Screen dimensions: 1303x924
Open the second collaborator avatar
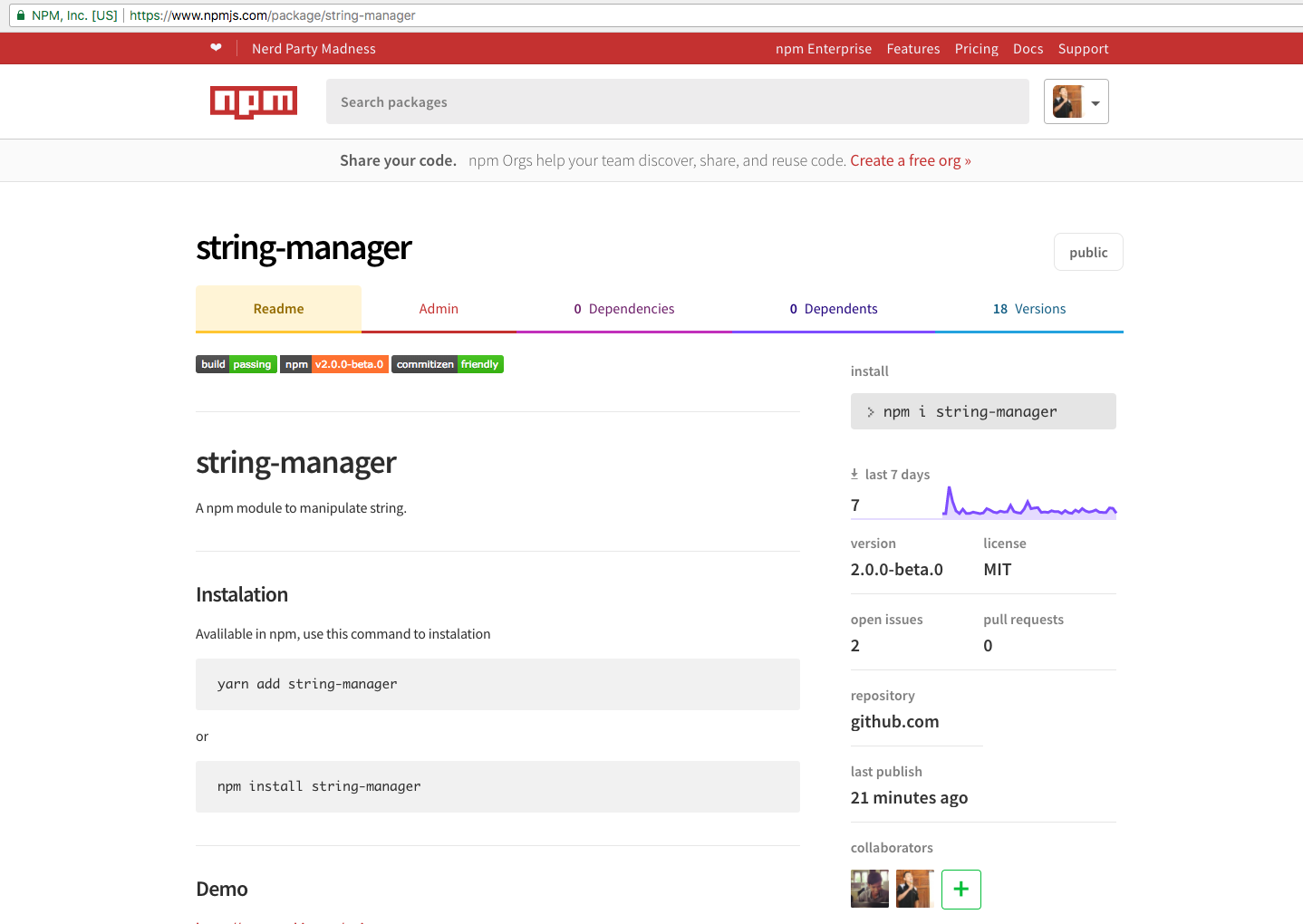(x=915, y=890)
